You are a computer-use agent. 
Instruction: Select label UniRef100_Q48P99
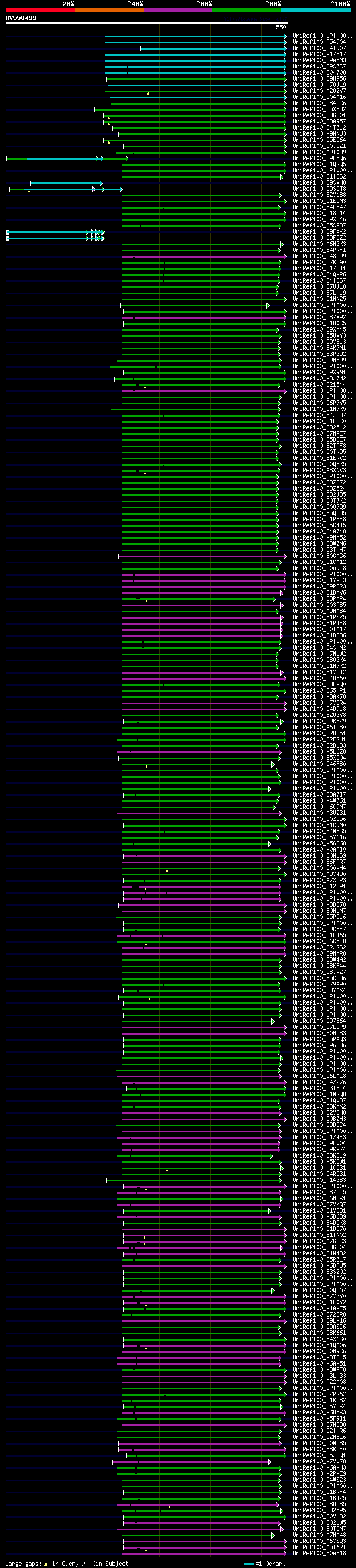tap(319, 256)
